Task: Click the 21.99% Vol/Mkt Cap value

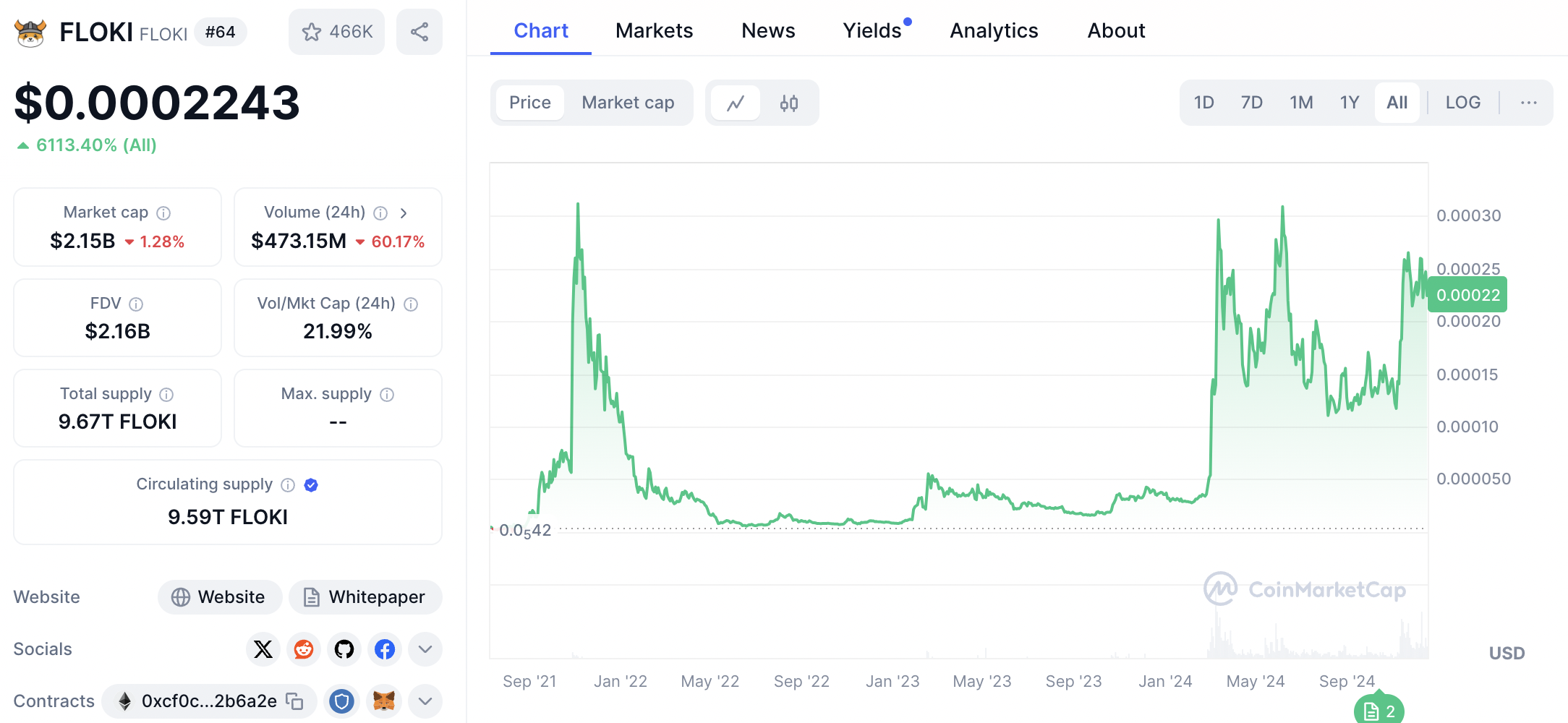Action: (338, 331)
